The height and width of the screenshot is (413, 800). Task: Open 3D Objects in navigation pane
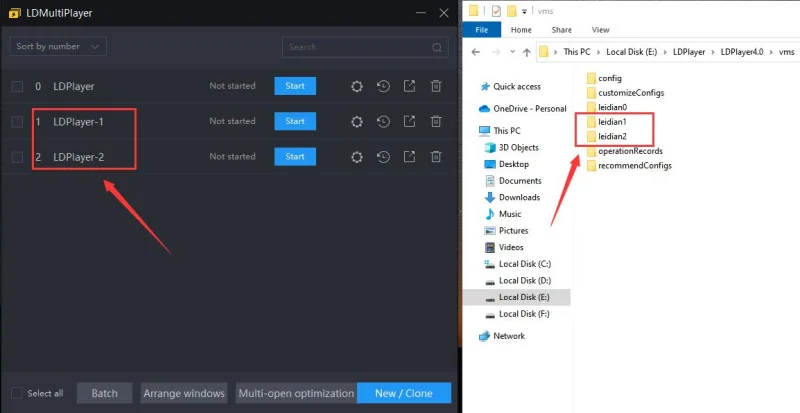[x=512, y=148]
